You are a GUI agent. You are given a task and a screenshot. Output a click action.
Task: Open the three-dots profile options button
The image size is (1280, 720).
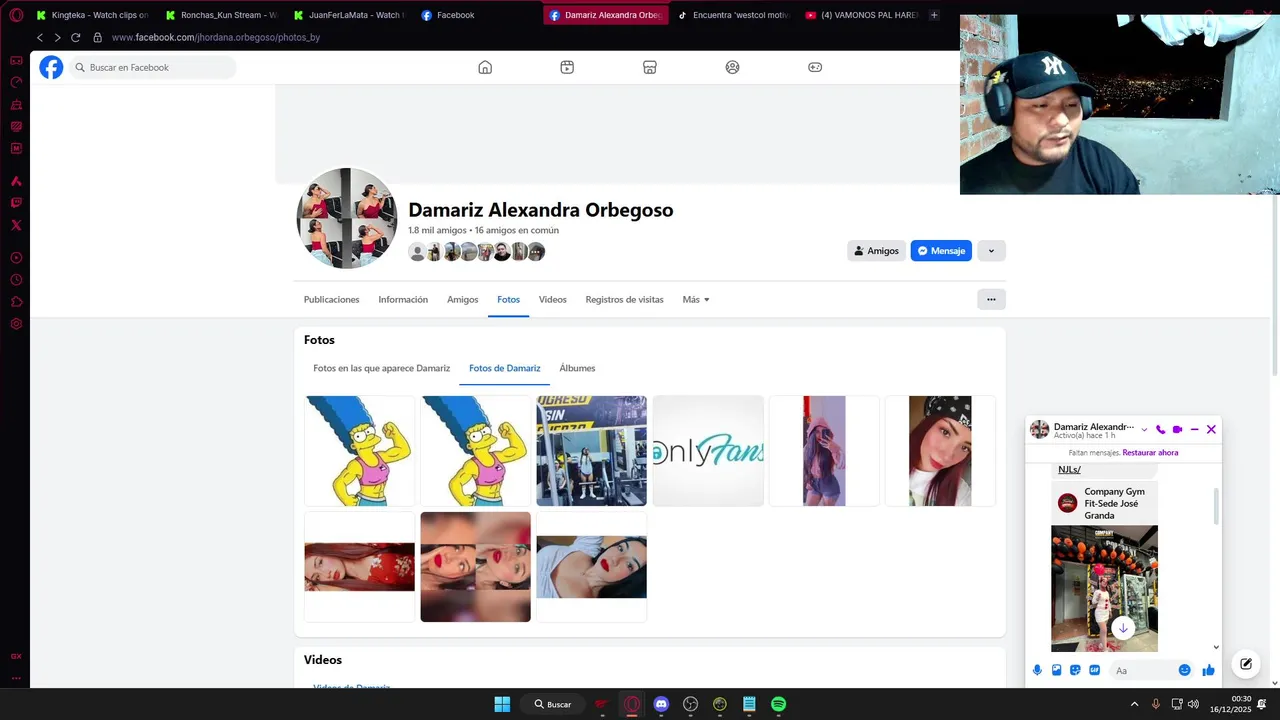991,299
